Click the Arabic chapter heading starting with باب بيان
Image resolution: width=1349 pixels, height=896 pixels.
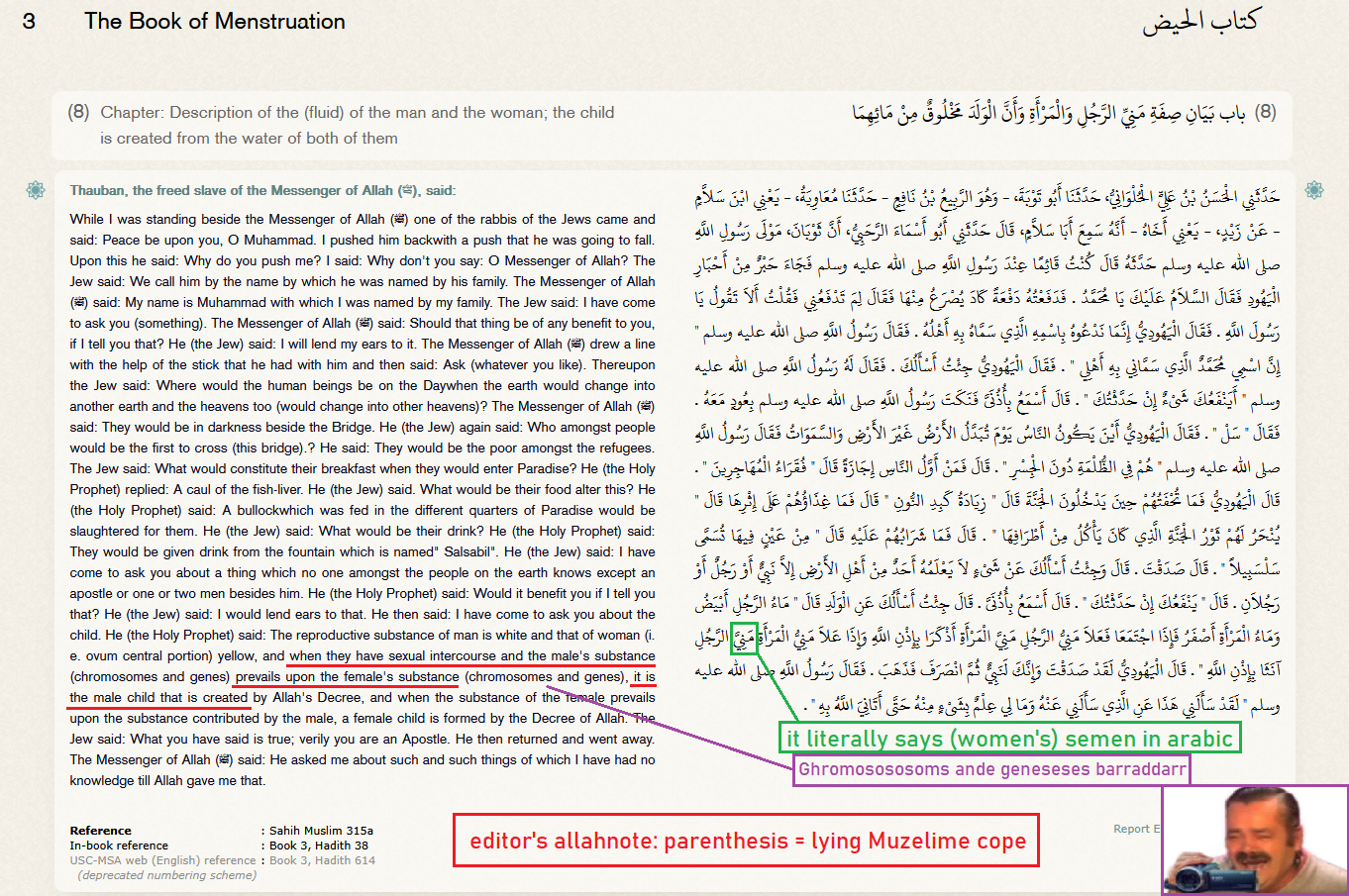coord(1049,113)
